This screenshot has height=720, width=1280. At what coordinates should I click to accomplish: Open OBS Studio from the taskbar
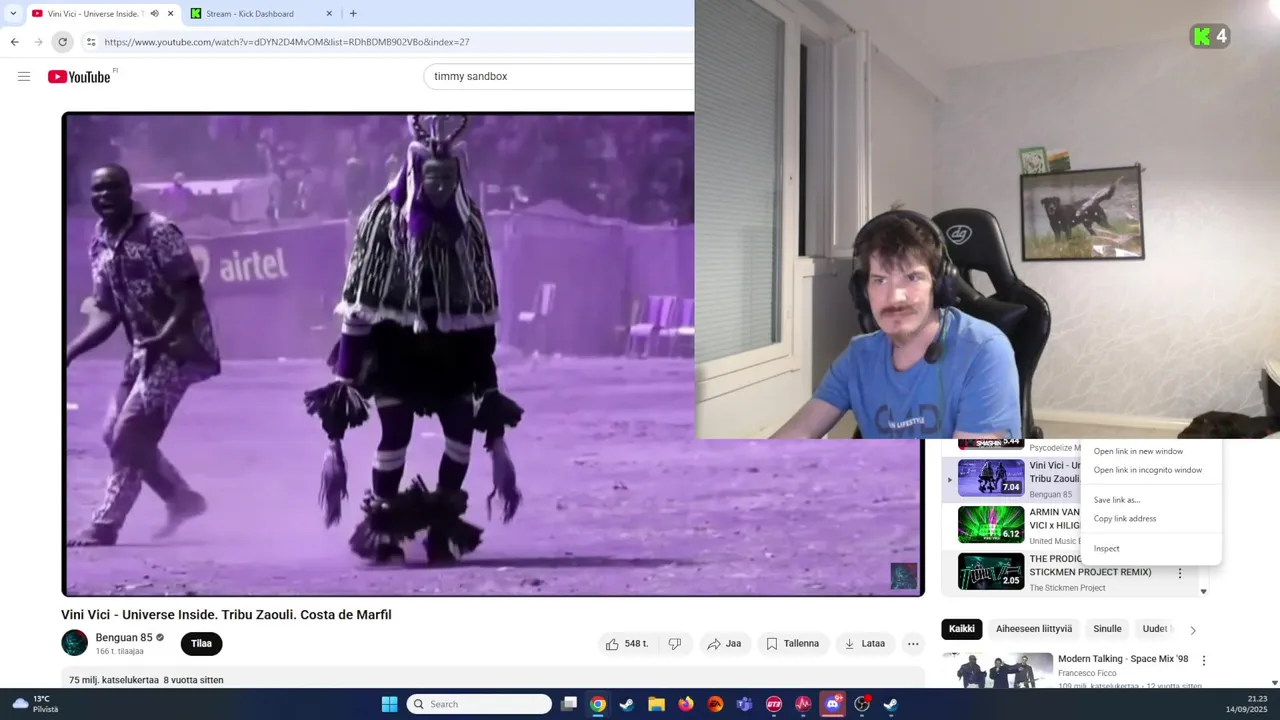(862, 704)
